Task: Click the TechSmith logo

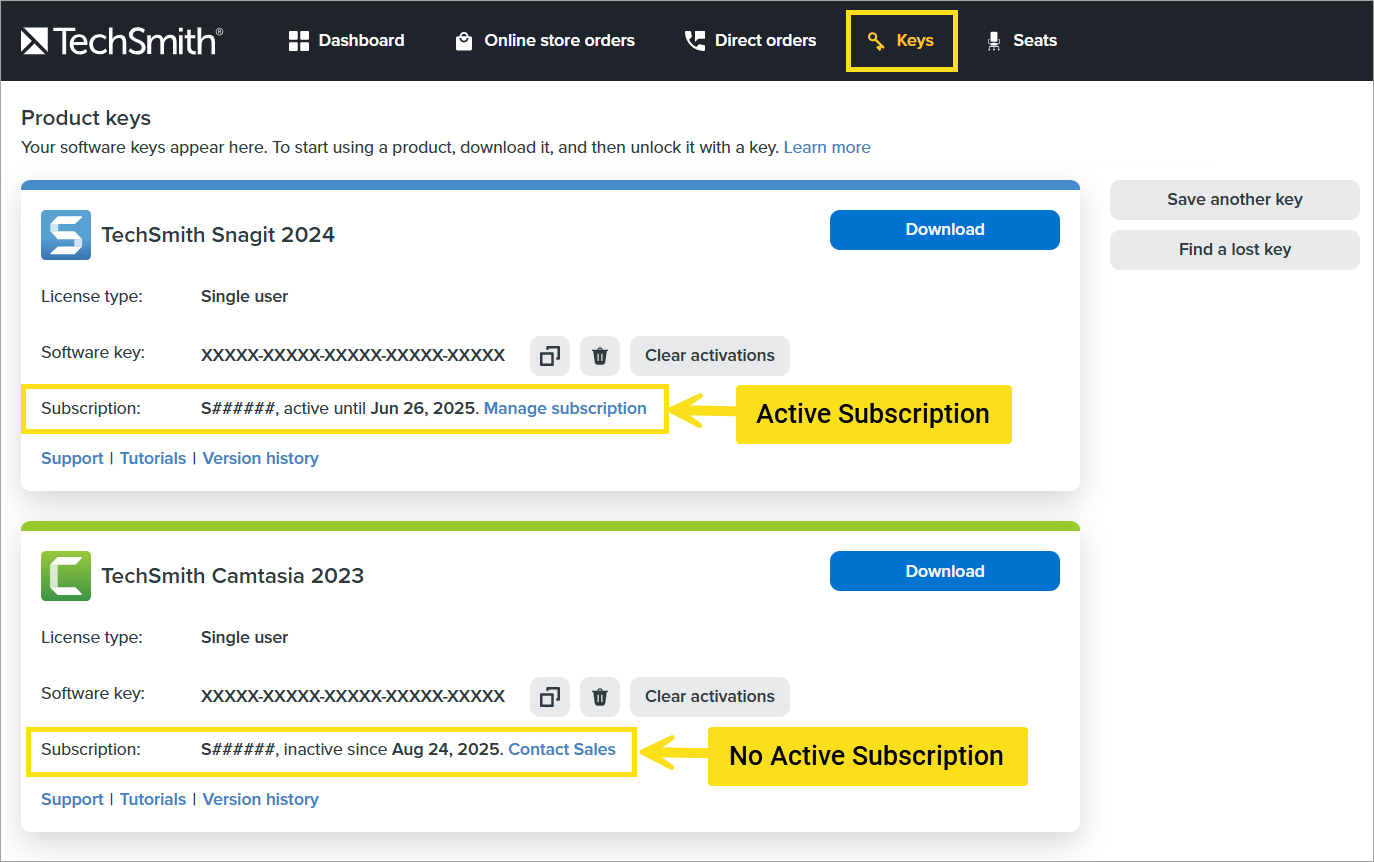Action: coord(121,41)
